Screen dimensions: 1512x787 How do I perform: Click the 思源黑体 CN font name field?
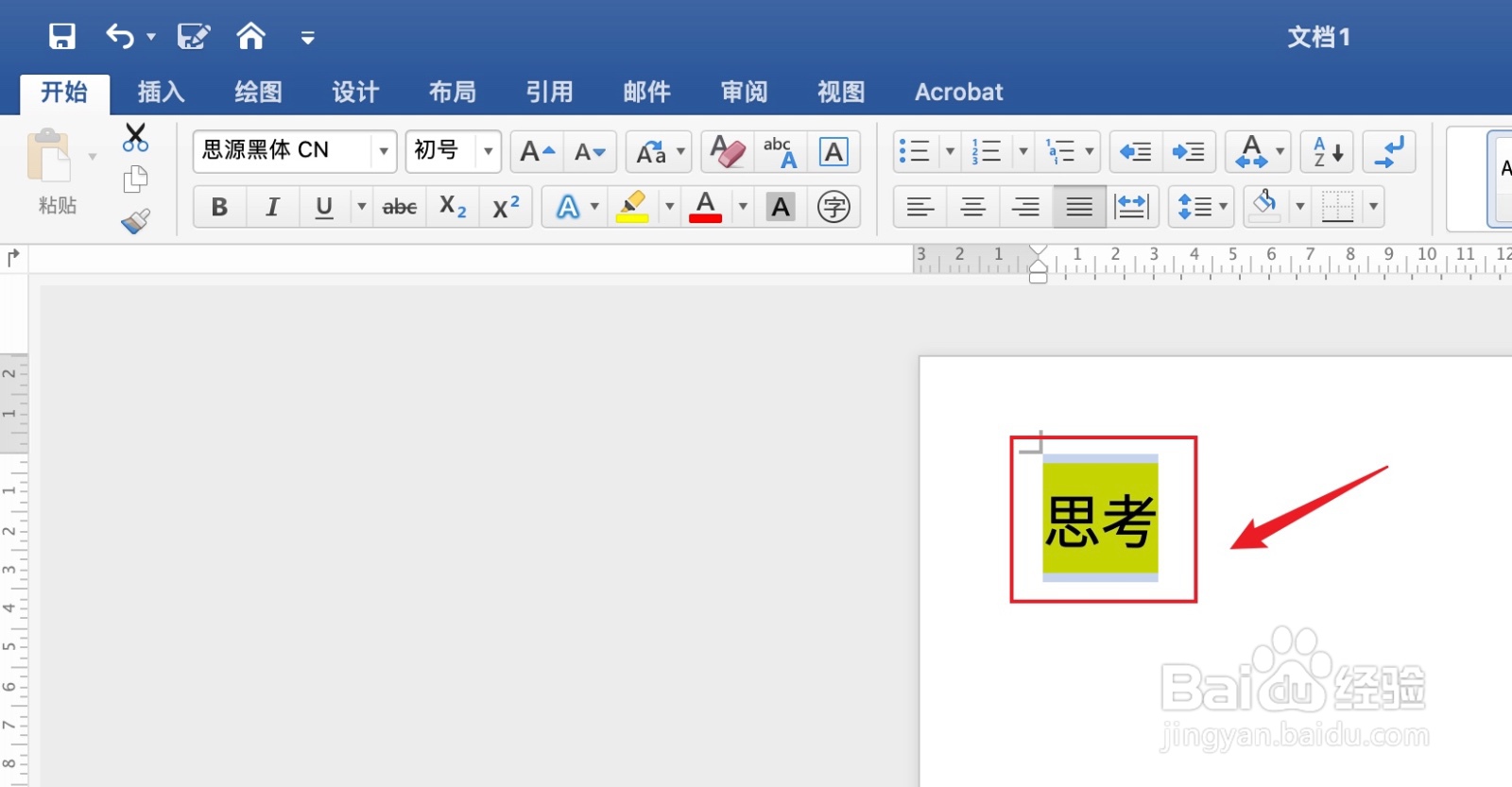(283, 151)
